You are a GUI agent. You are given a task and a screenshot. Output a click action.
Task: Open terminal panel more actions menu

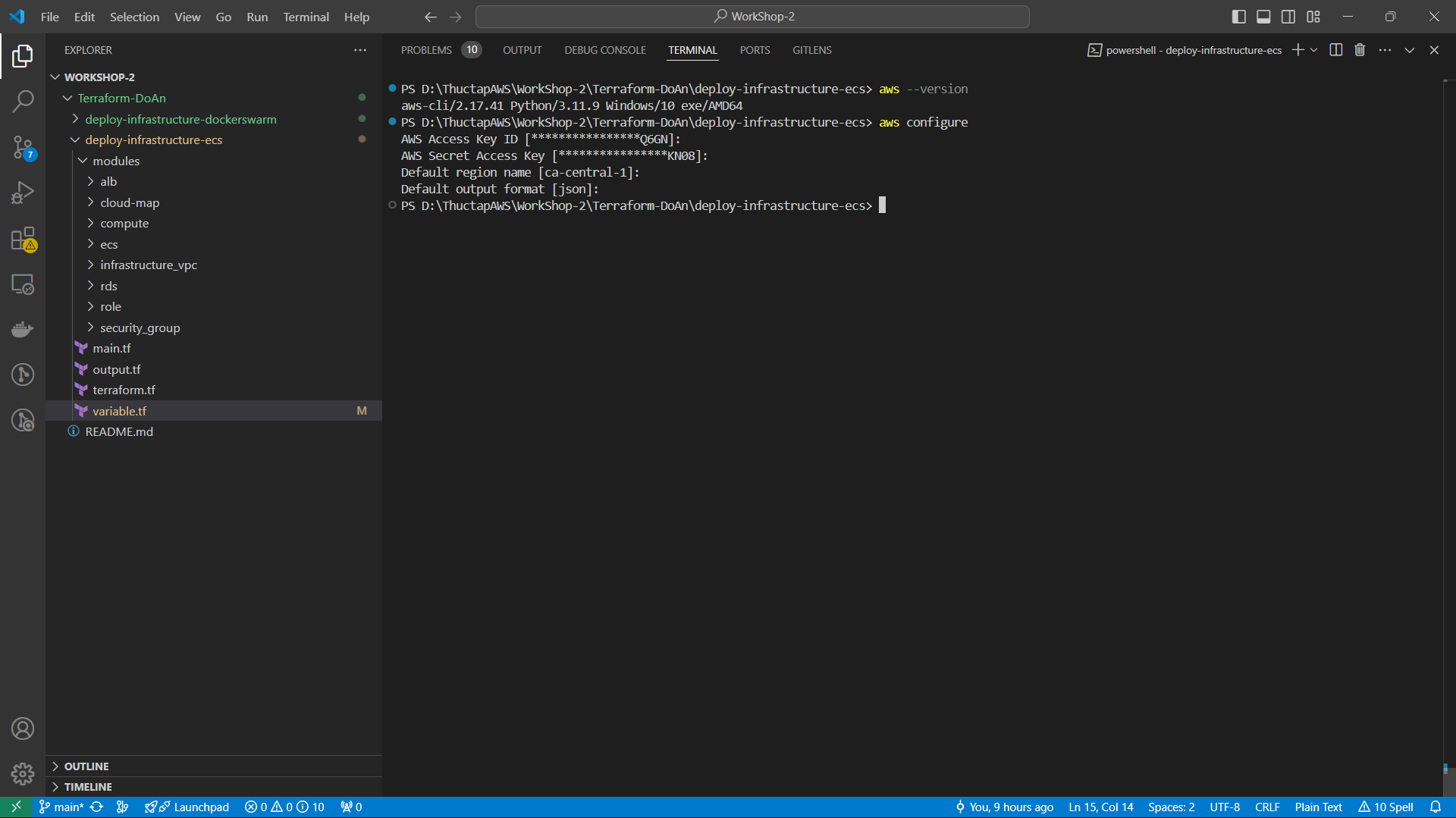coord(1385,50)
